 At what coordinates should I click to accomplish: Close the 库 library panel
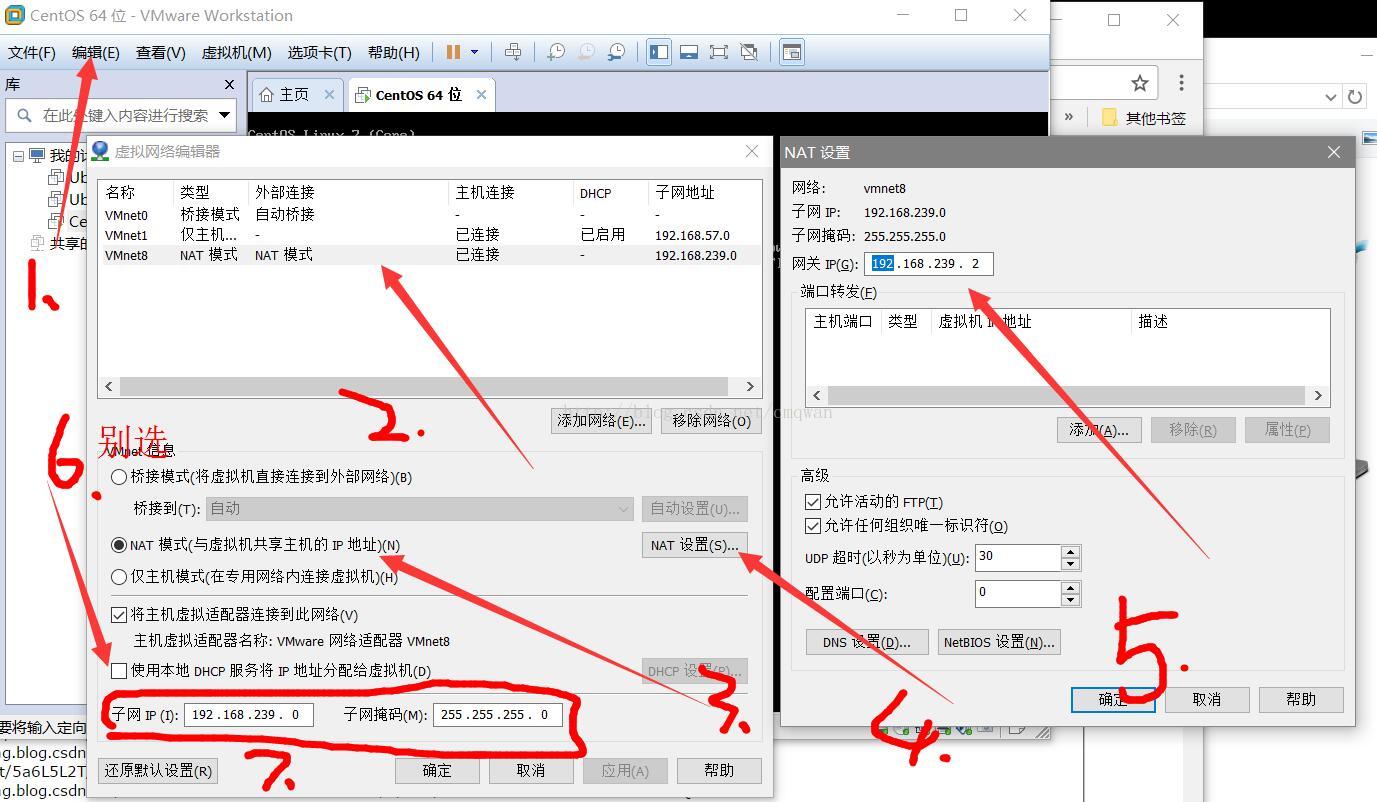click(x=229, y=85)
